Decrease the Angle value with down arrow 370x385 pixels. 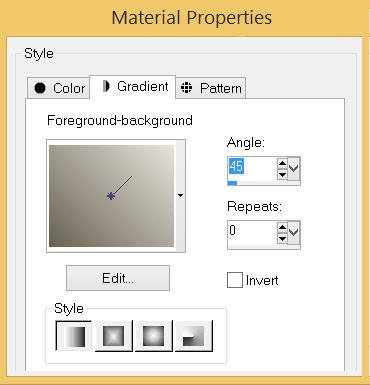[282, 174]
